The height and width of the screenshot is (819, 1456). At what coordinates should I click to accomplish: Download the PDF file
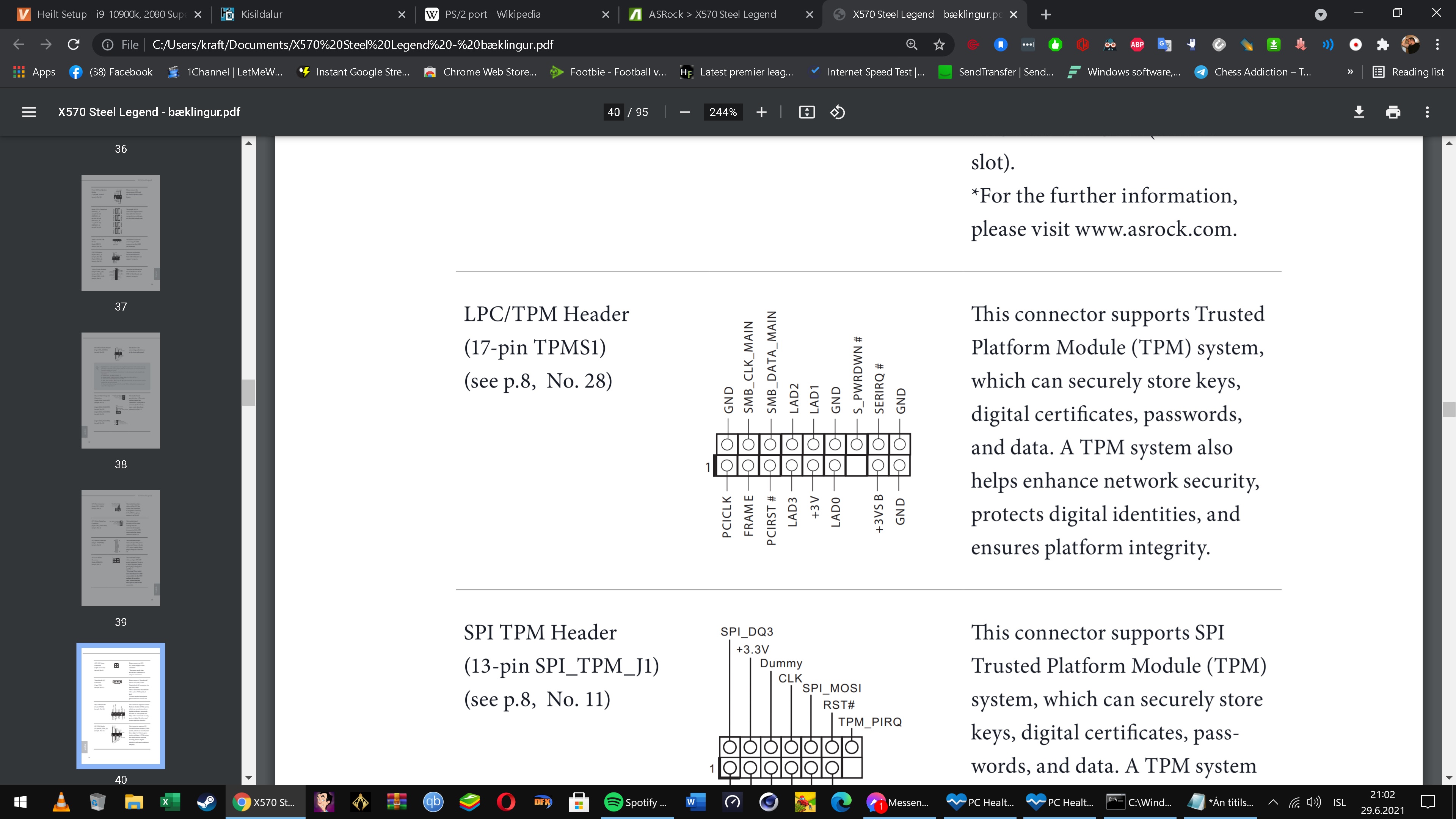tap(1359, 112)
